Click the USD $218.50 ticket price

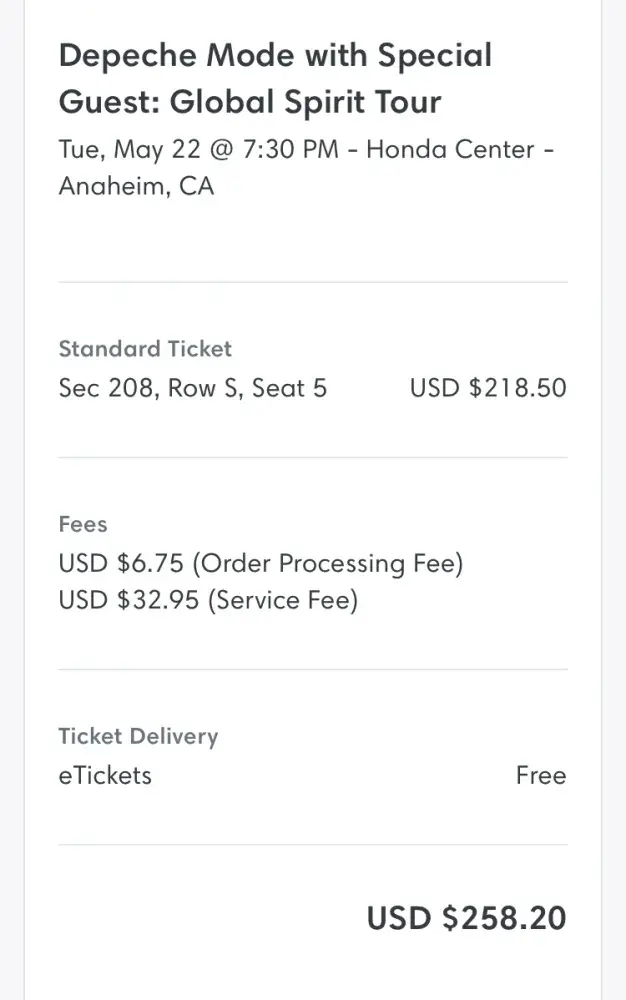[488, 388]
